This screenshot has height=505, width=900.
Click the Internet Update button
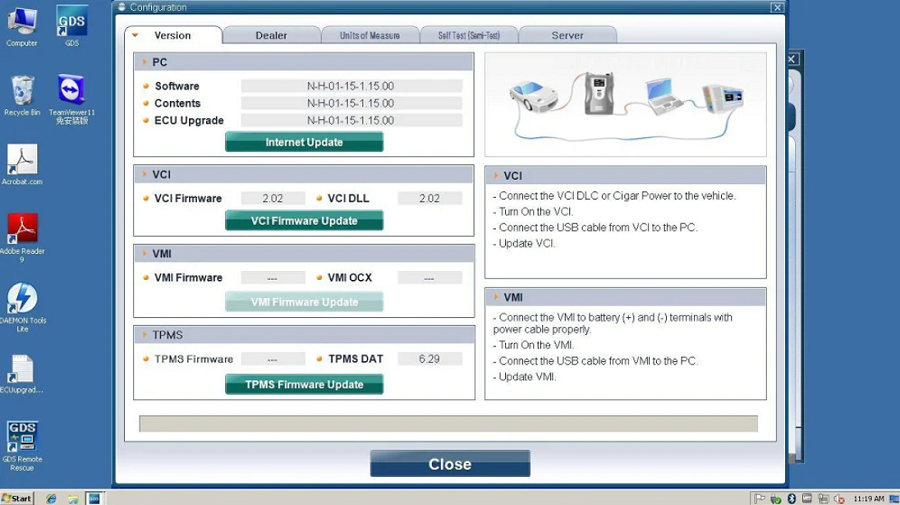304,142
